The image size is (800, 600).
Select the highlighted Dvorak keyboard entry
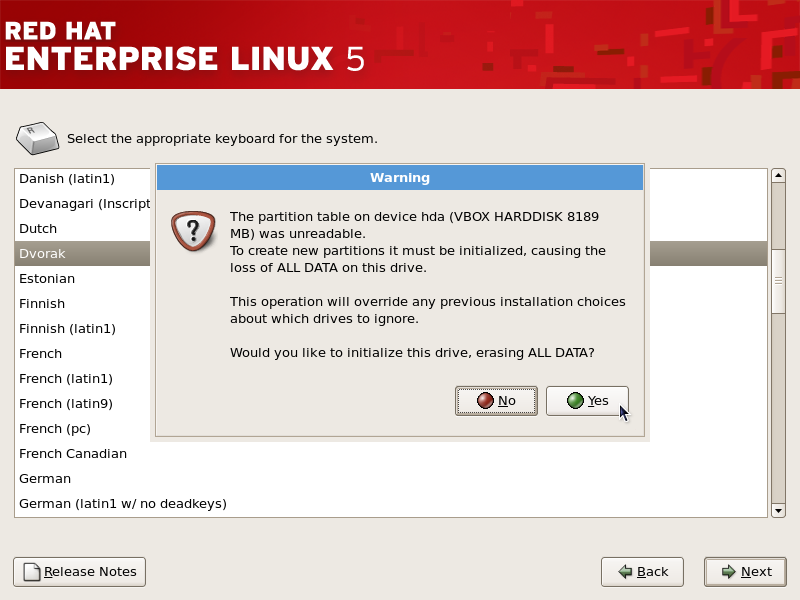coord(82,254)
